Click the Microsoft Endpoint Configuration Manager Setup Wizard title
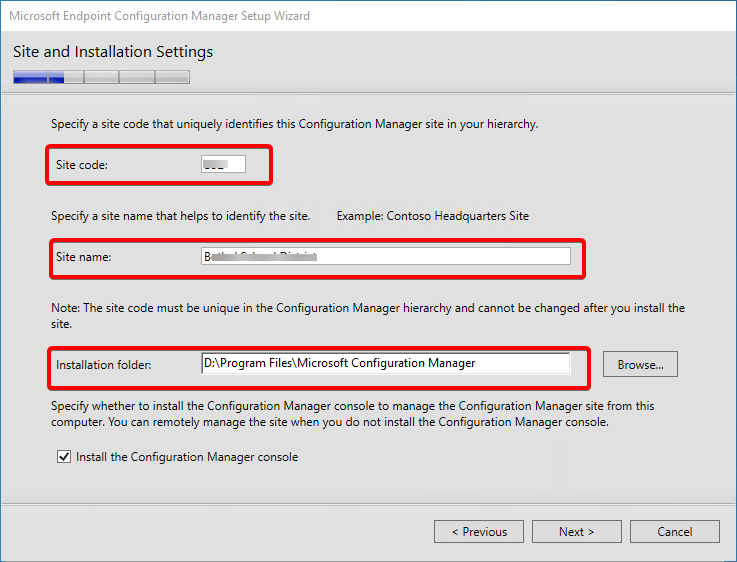 (x=159, y=16)
